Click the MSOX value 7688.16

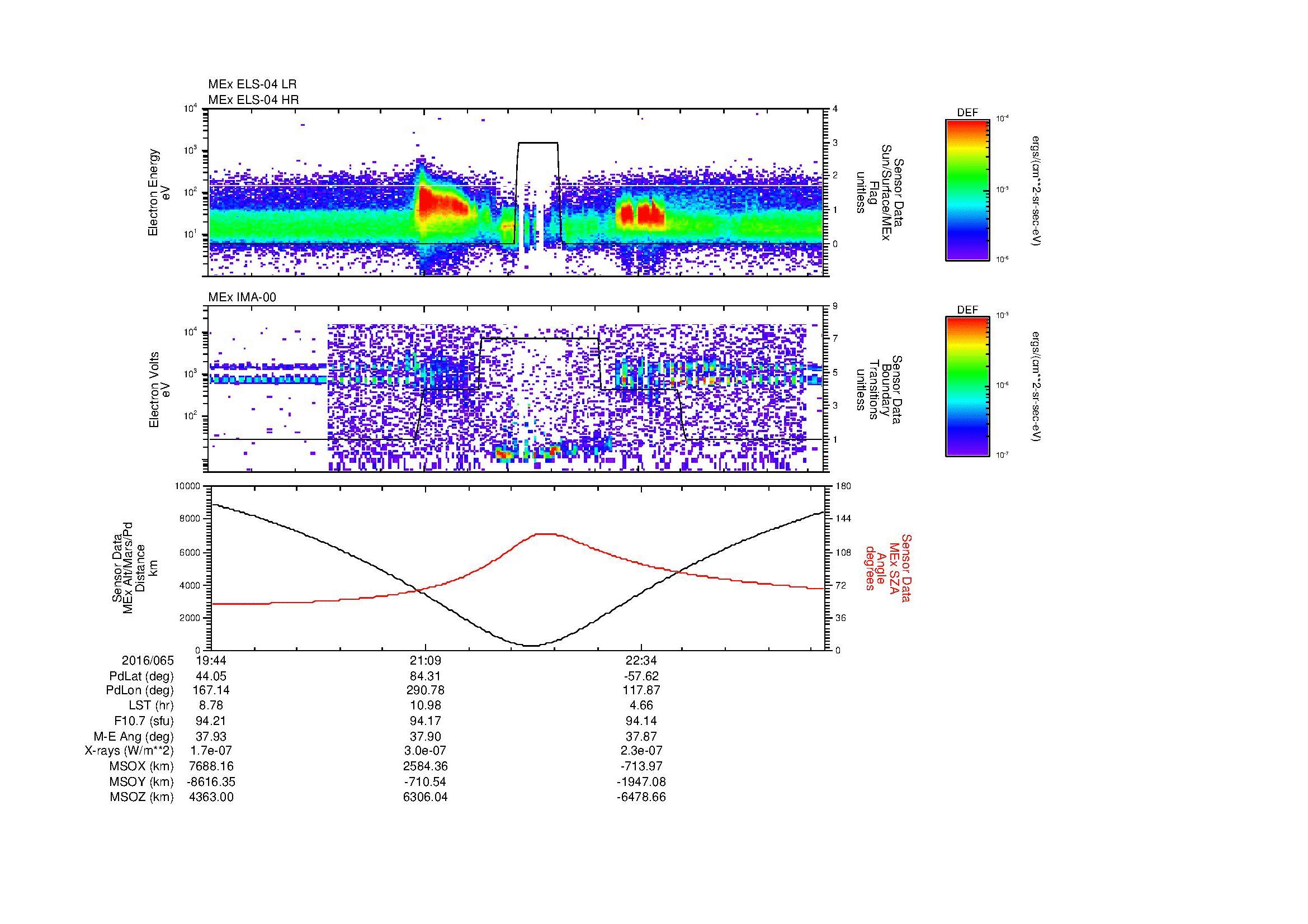click(211, 766)
